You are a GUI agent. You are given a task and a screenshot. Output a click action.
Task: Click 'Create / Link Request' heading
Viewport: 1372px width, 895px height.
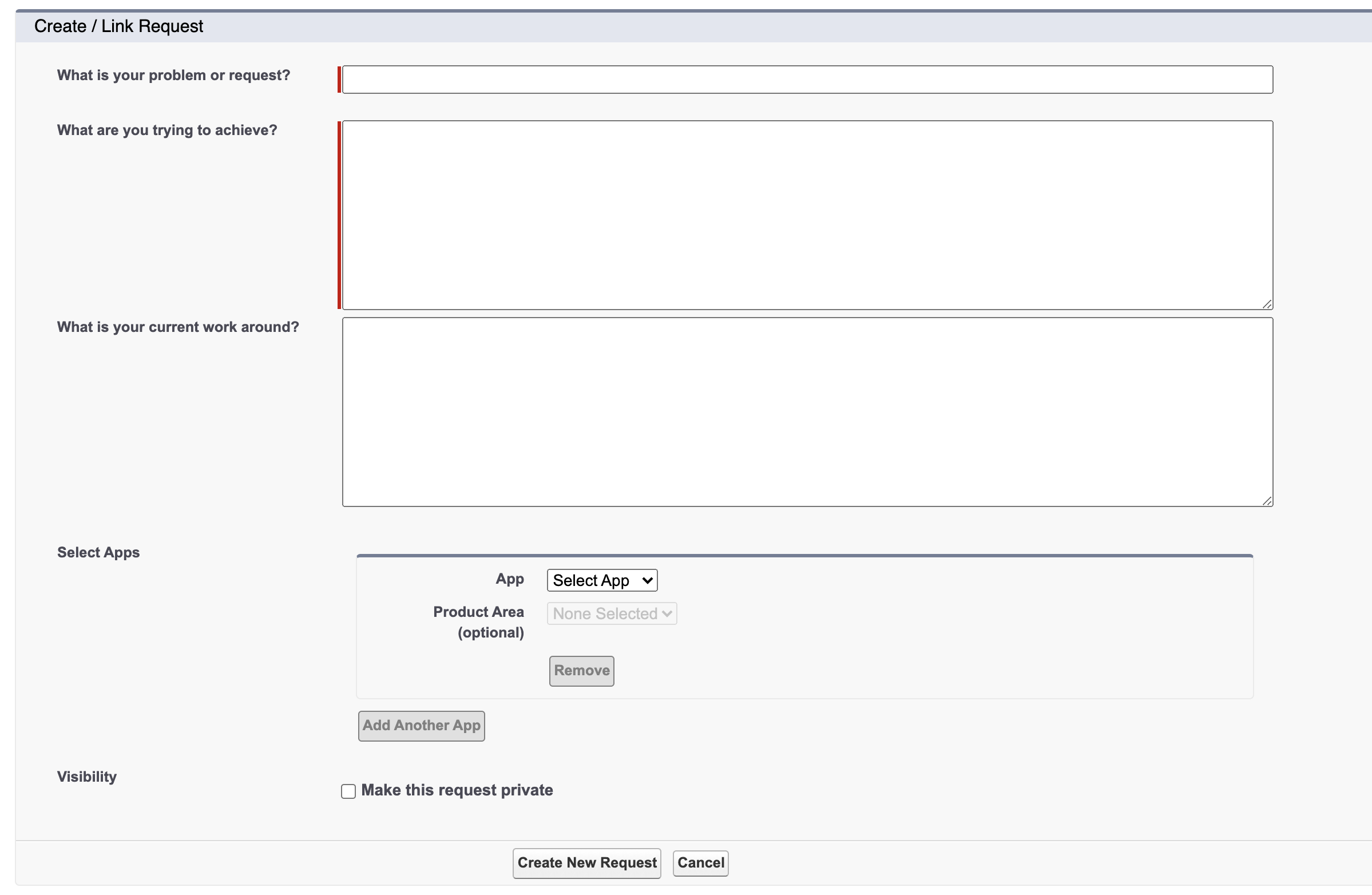pyautogui.click(x=119, y=26)
